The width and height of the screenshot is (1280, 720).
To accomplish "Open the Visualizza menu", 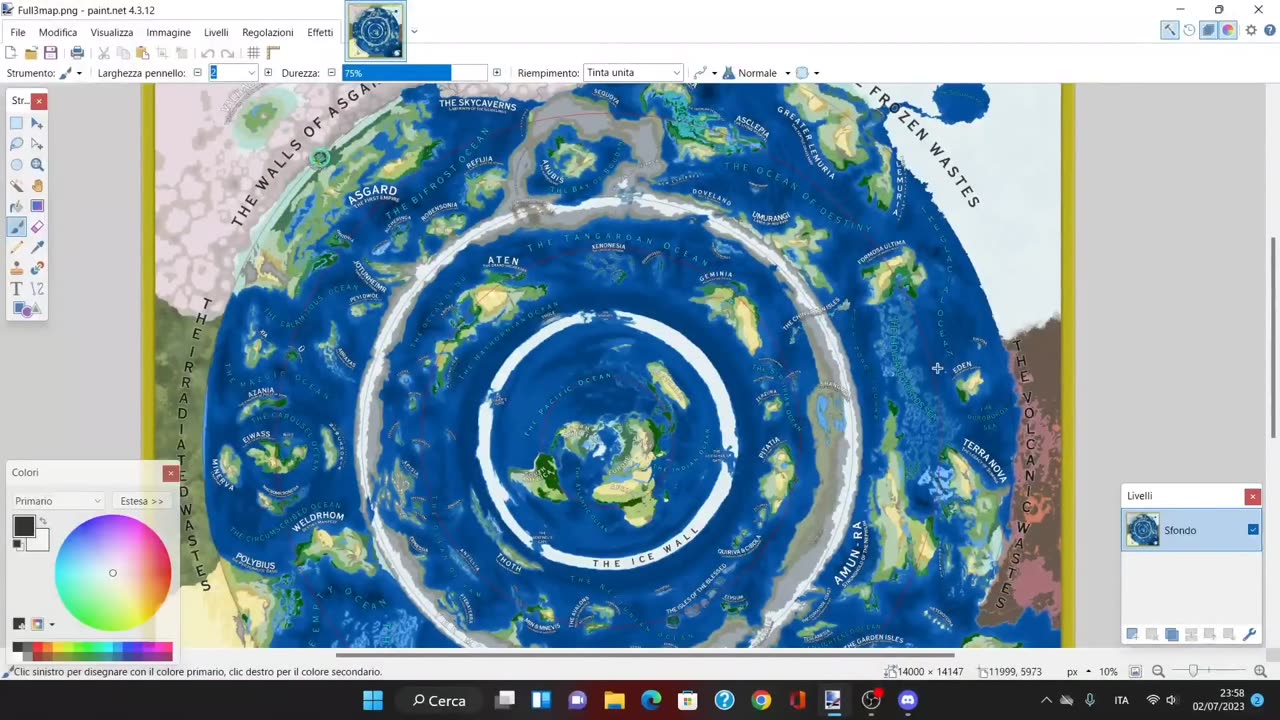I will point(112,32).
